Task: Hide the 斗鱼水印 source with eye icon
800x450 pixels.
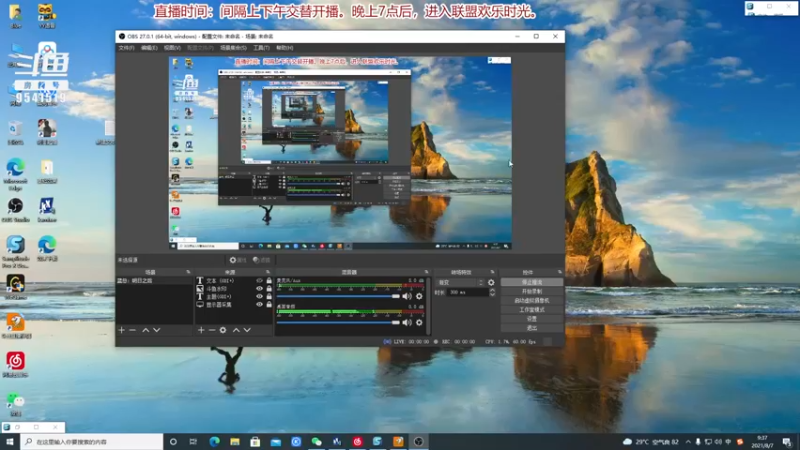Action: 259,289
